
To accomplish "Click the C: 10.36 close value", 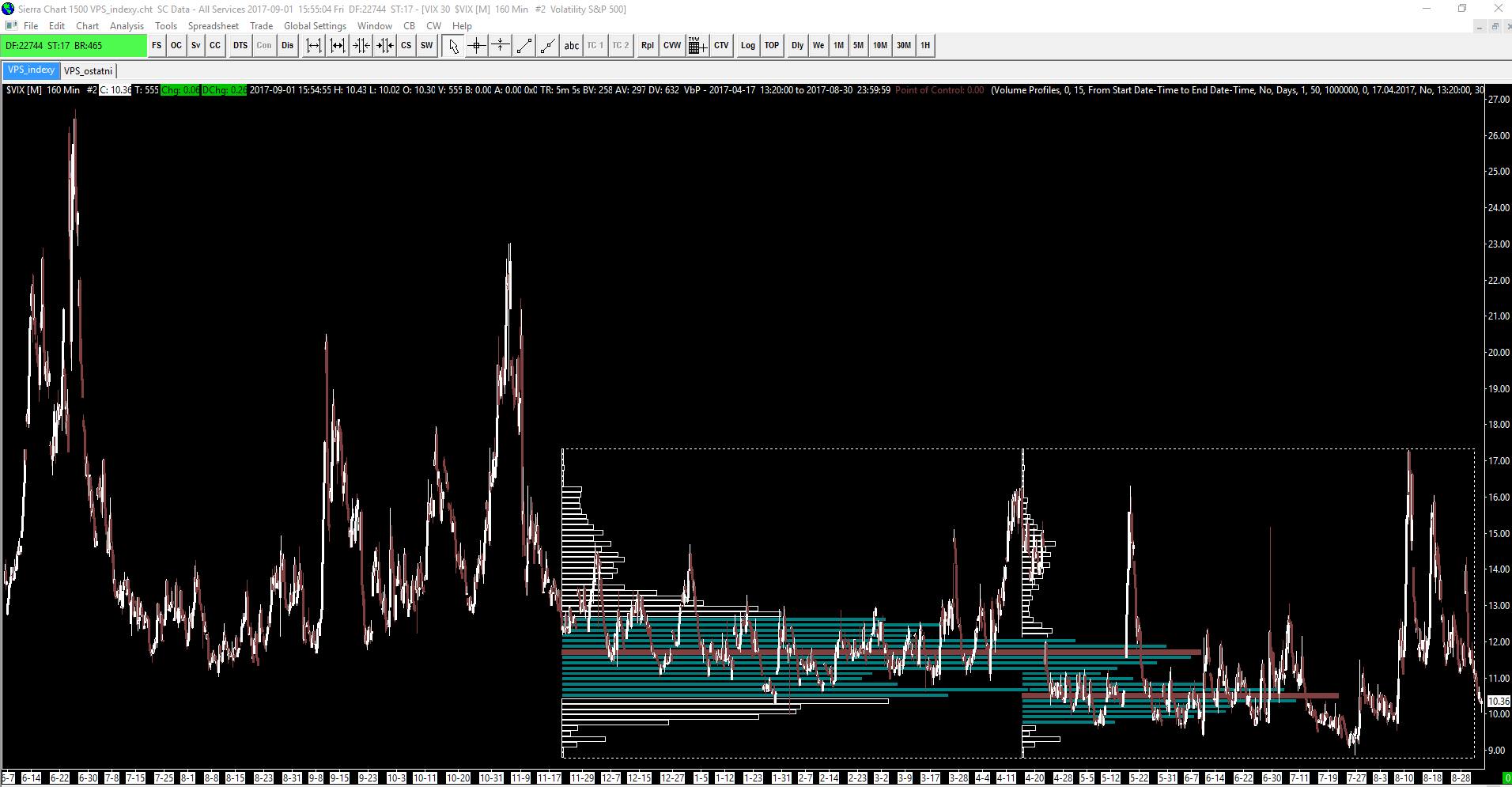I will [115, 90].
